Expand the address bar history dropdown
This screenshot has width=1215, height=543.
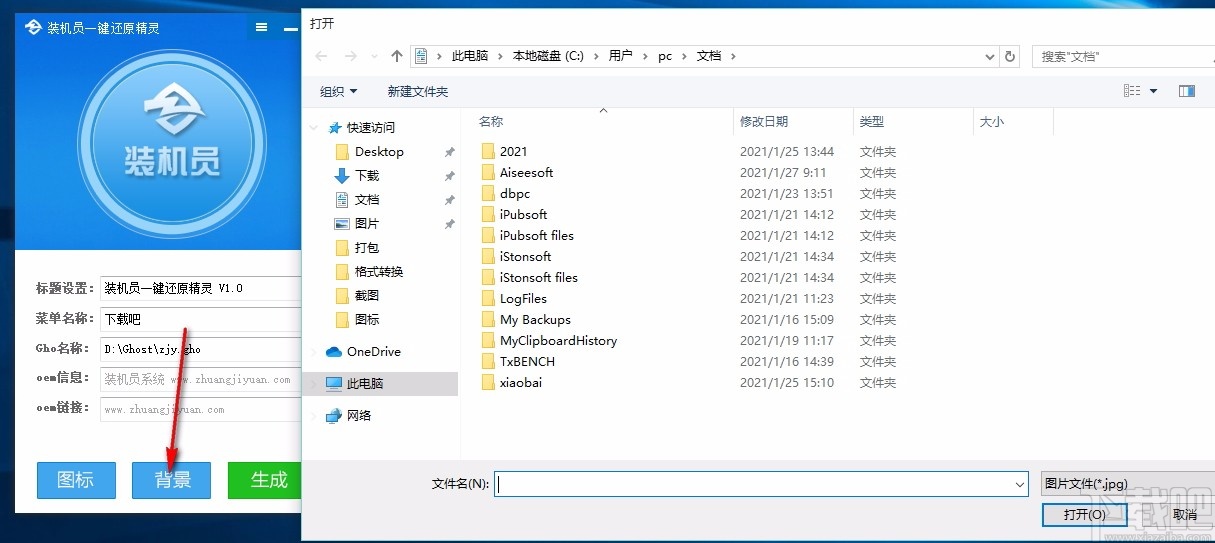(x=990, y=56)
